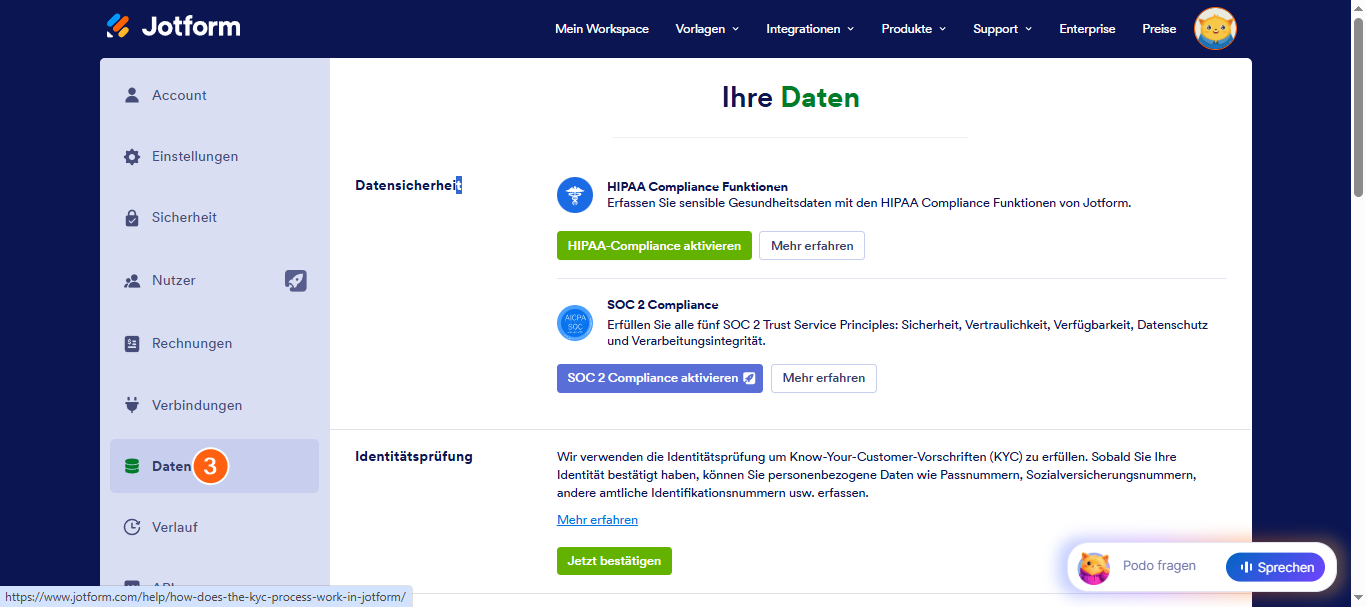
Task: Expand the Vorlagen dropdown
Action: [707, 29]
